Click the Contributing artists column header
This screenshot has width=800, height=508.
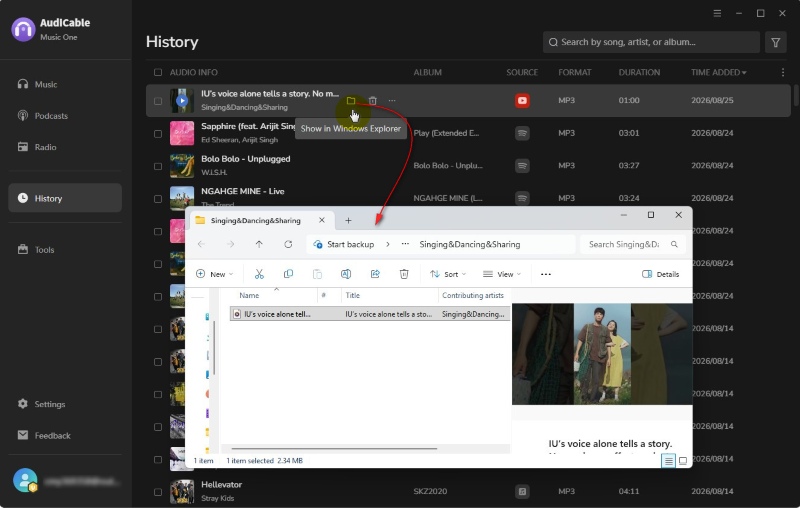click(x=474, y=295)
